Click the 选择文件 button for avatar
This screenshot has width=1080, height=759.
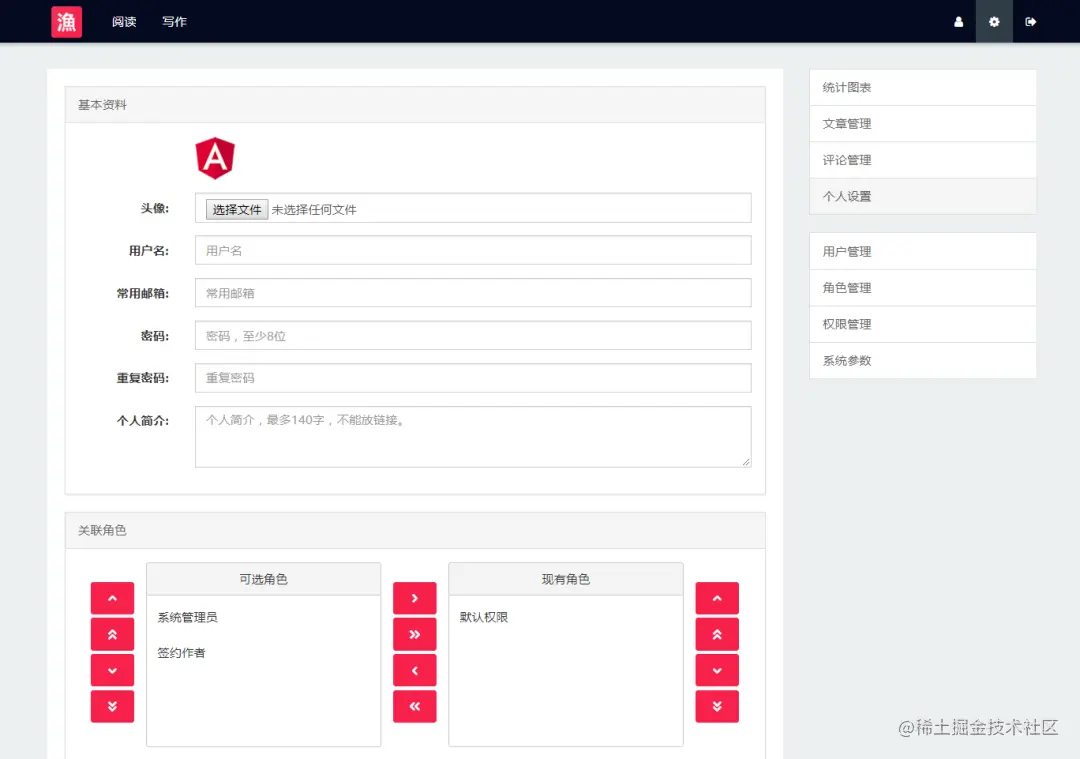237,209
